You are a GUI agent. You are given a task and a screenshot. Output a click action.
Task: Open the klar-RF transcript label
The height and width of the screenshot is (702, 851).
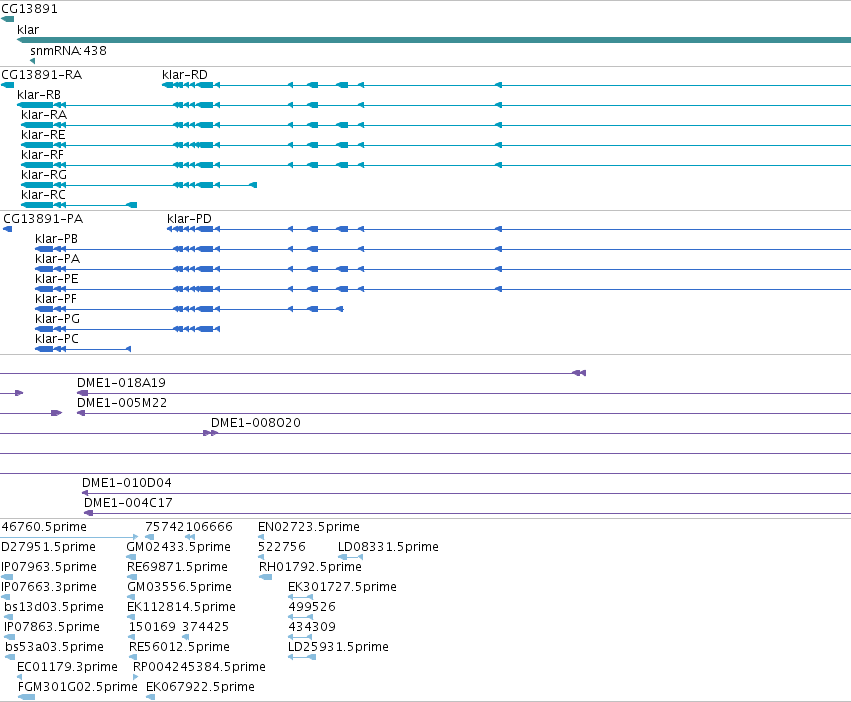[42, 155]
